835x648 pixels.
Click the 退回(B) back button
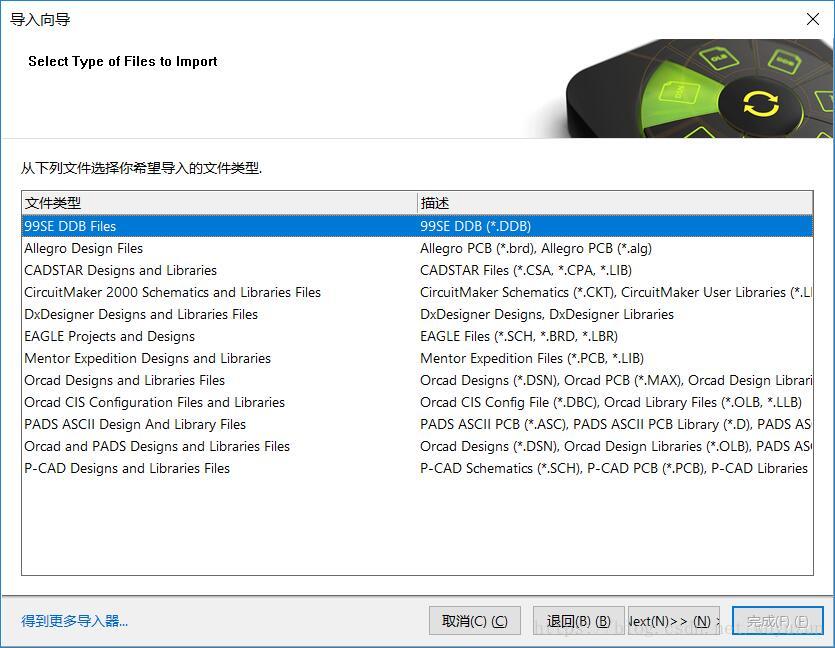[x=578, y=620]
